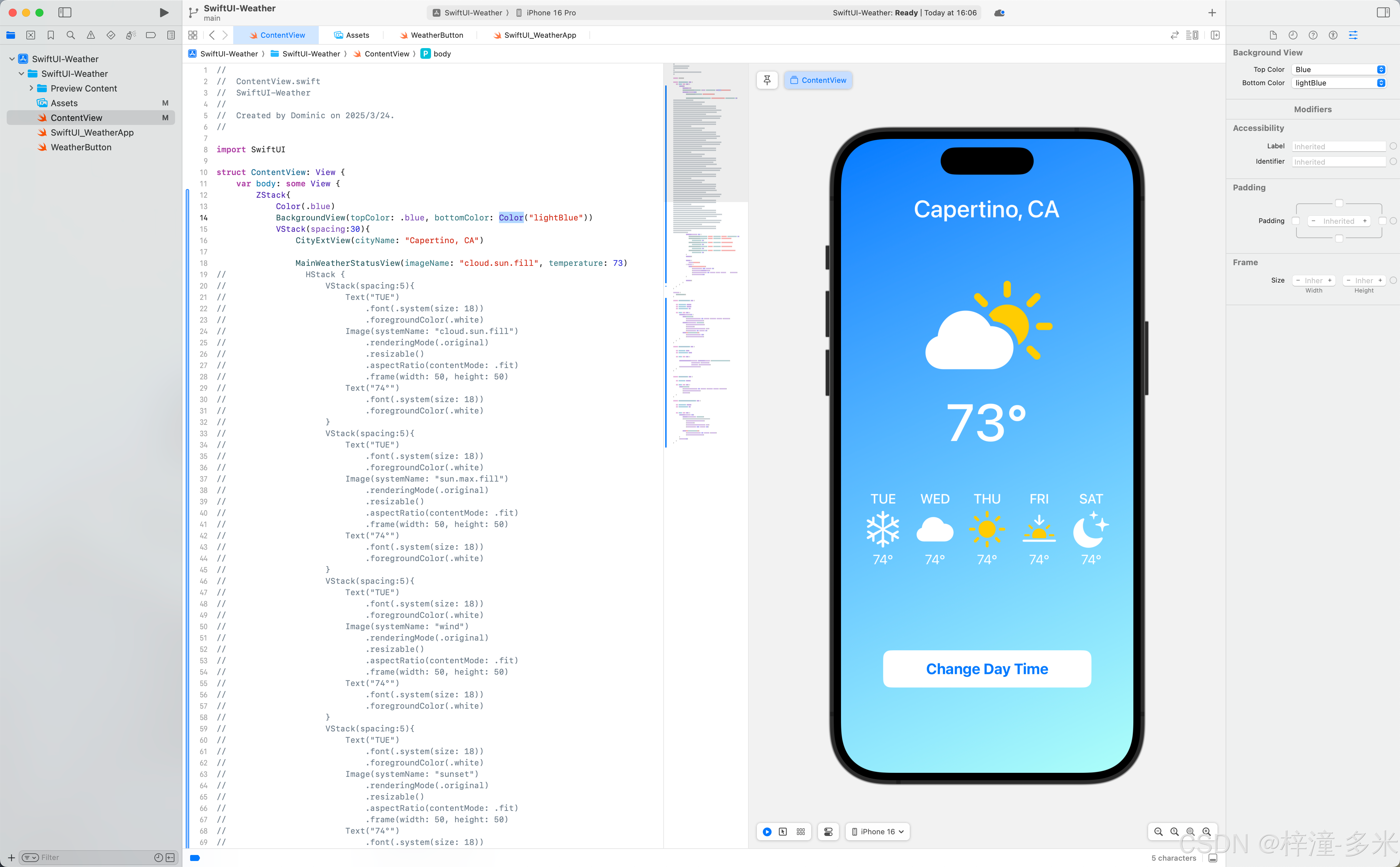Open the Top Color dropdown showing Blue

click(x=1339, y=69)
